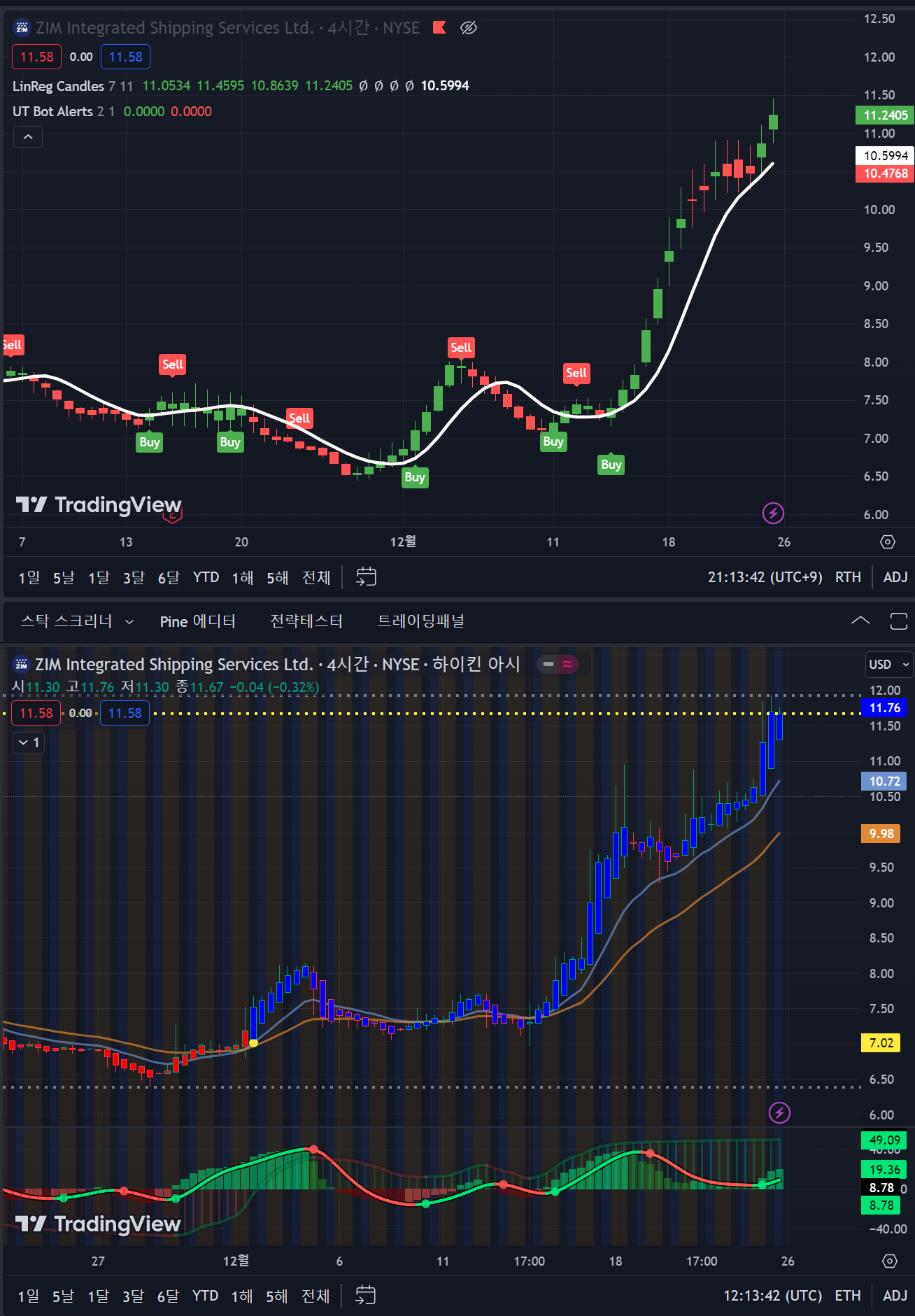Image resolution: width=915 pixels, height=1316 pixels.
Task: Click the red 10.4768 price label
Action: [x=885, y=174]
